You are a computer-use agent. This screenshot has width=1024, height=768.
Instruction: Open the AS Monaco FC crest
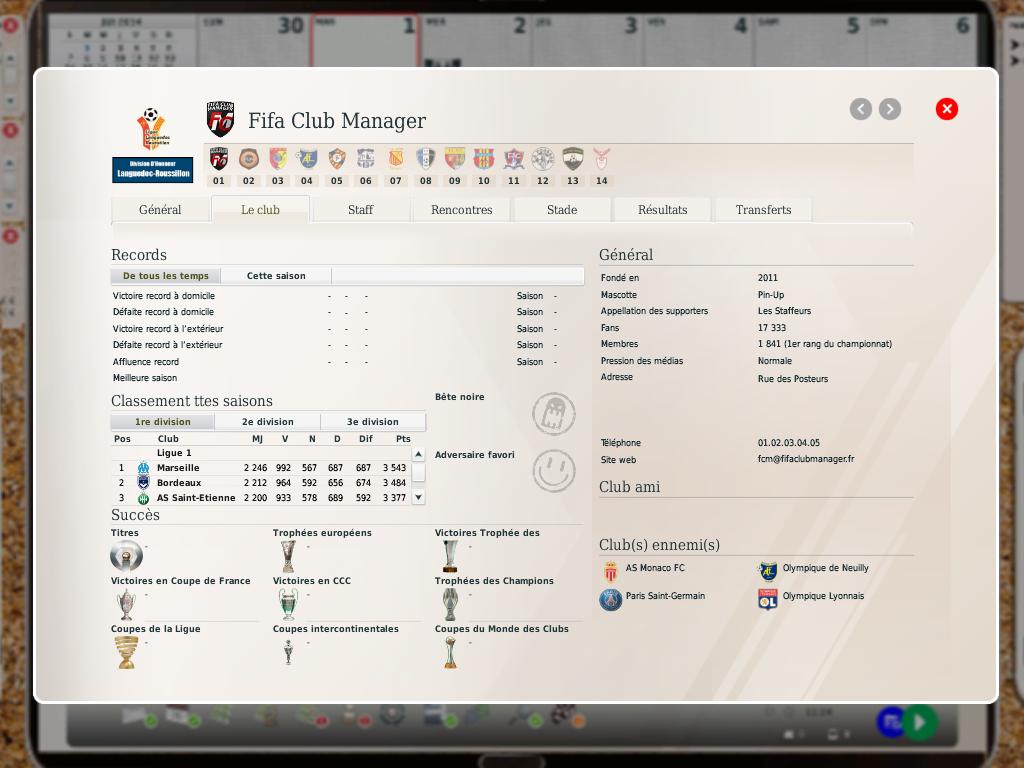[x=611, y=571]
